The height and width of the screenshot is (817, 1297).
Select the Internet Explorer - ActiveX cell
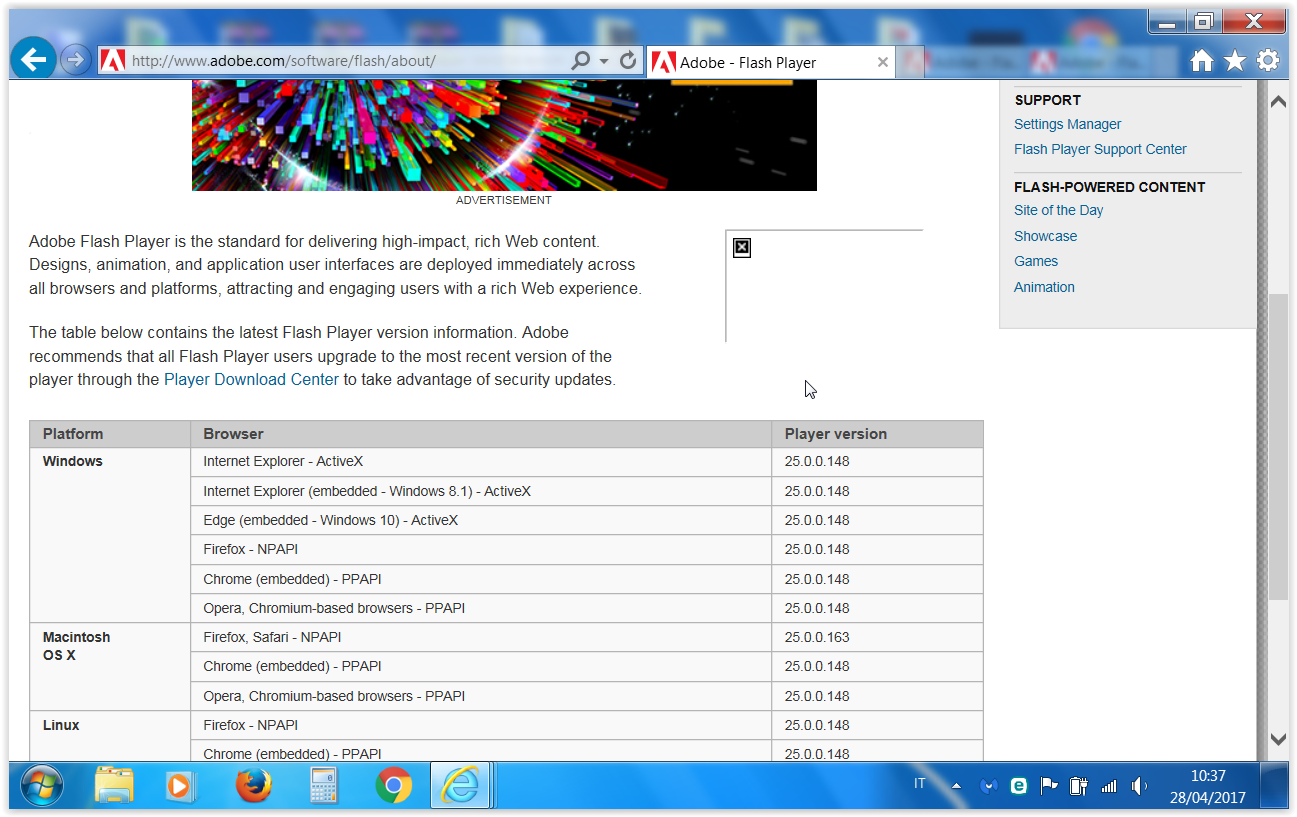(x=481, y=462)
